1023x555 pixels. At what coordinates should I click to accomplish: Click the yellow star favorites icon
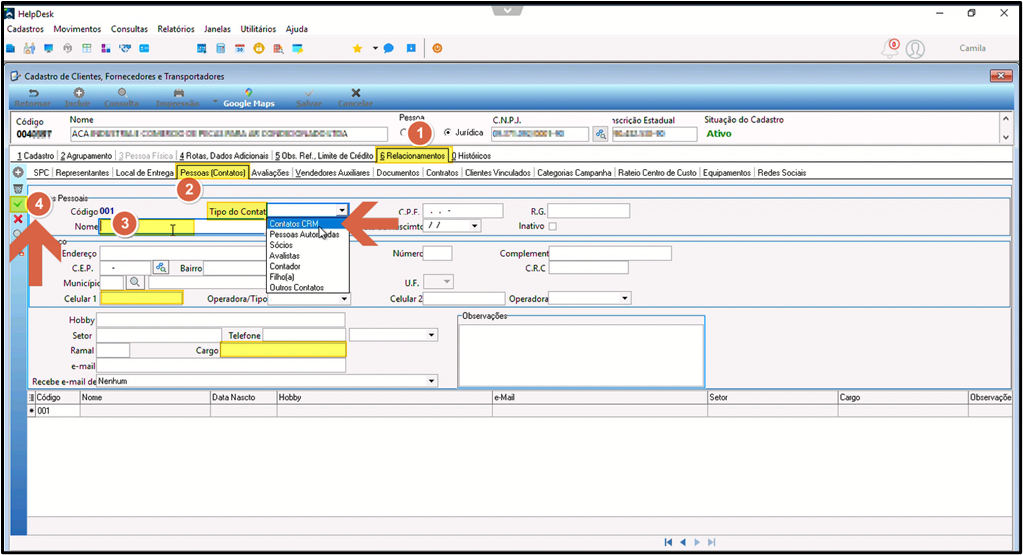click(357, 48)
